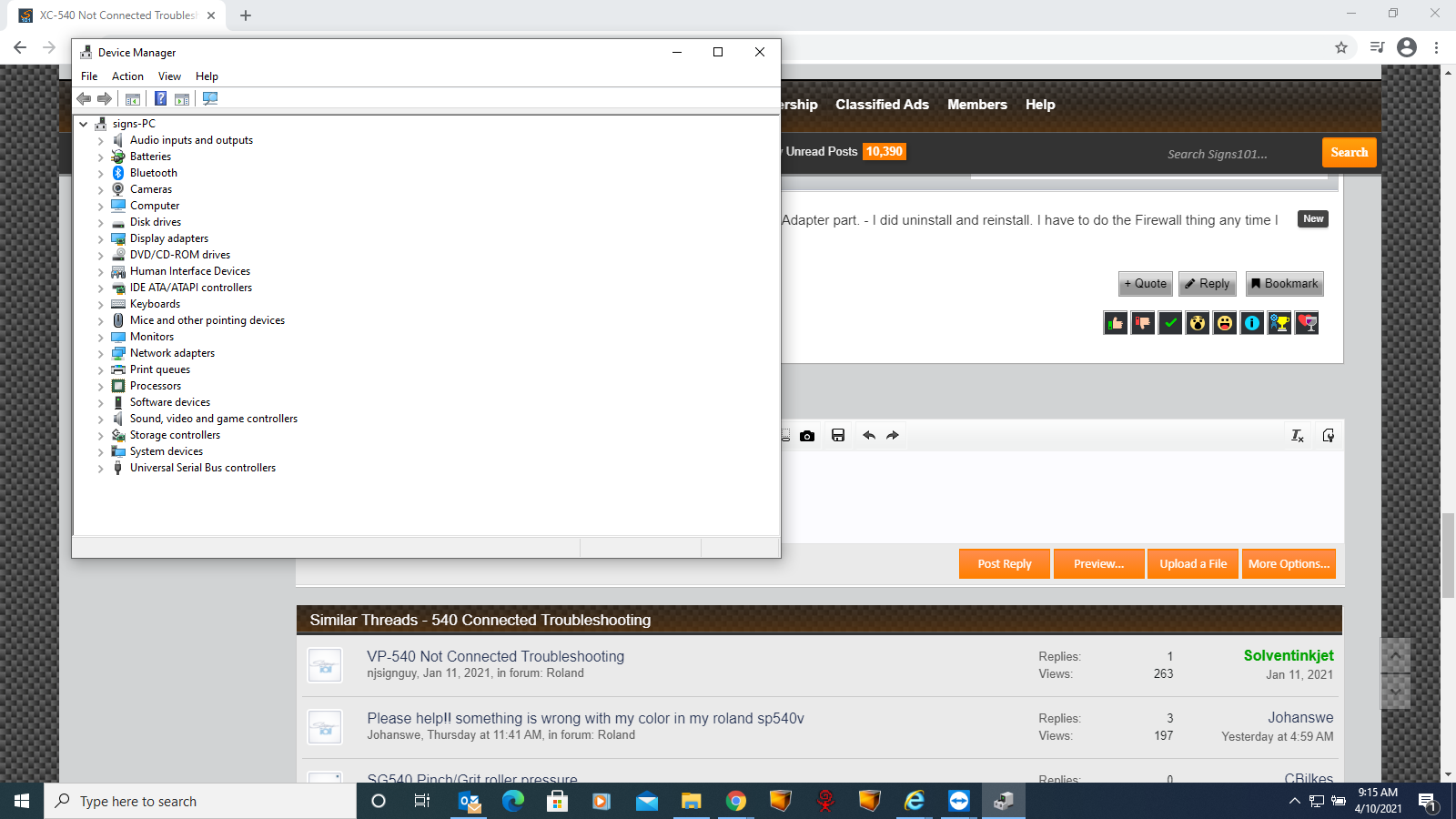Click the orange Search button
The height and width of the screenshot is (819, 1456).
click(x=1349, y=152)
